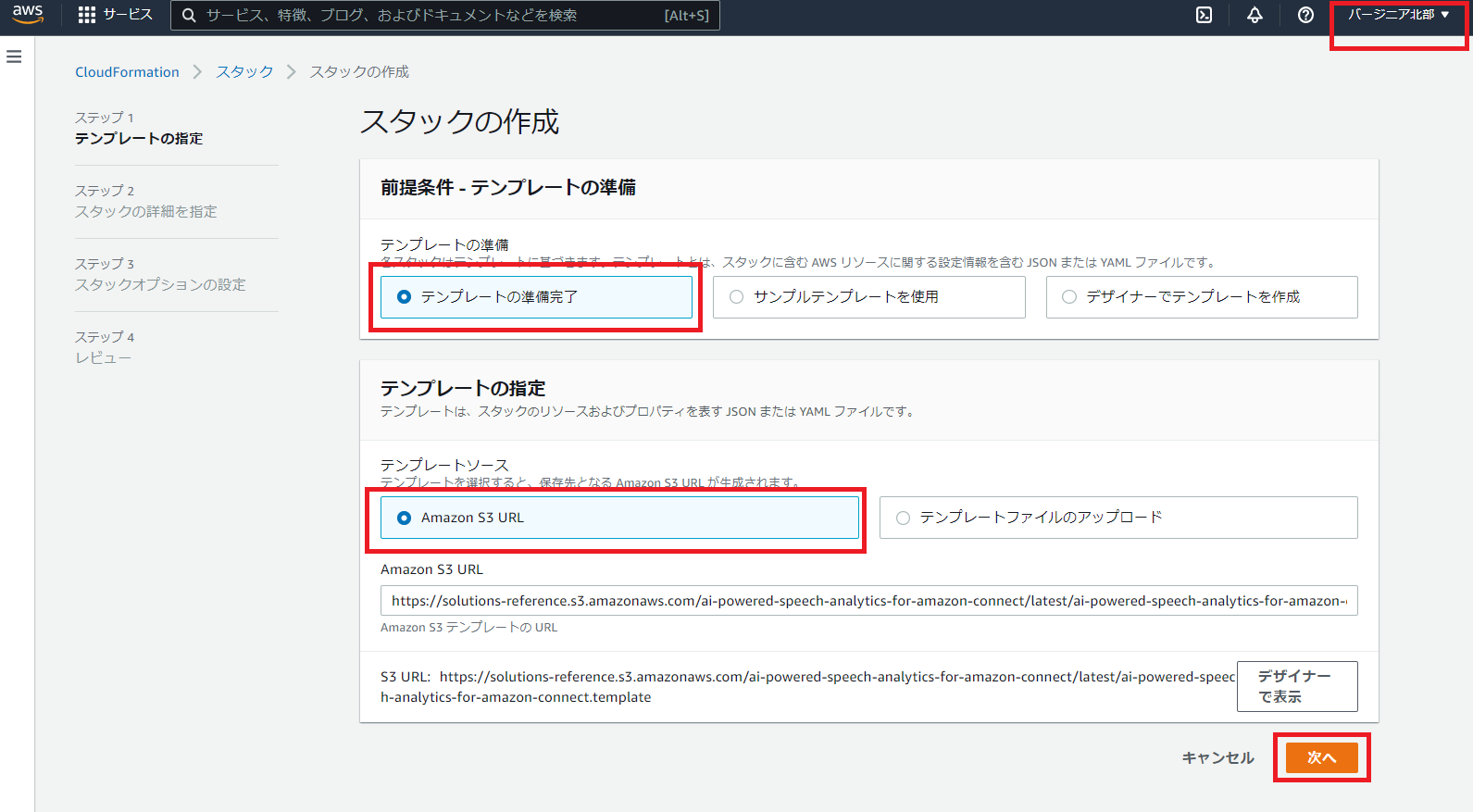This screenshot has width=1473, height=812.
Task: Open the help question mark icon
Action: coord(1305,15)
